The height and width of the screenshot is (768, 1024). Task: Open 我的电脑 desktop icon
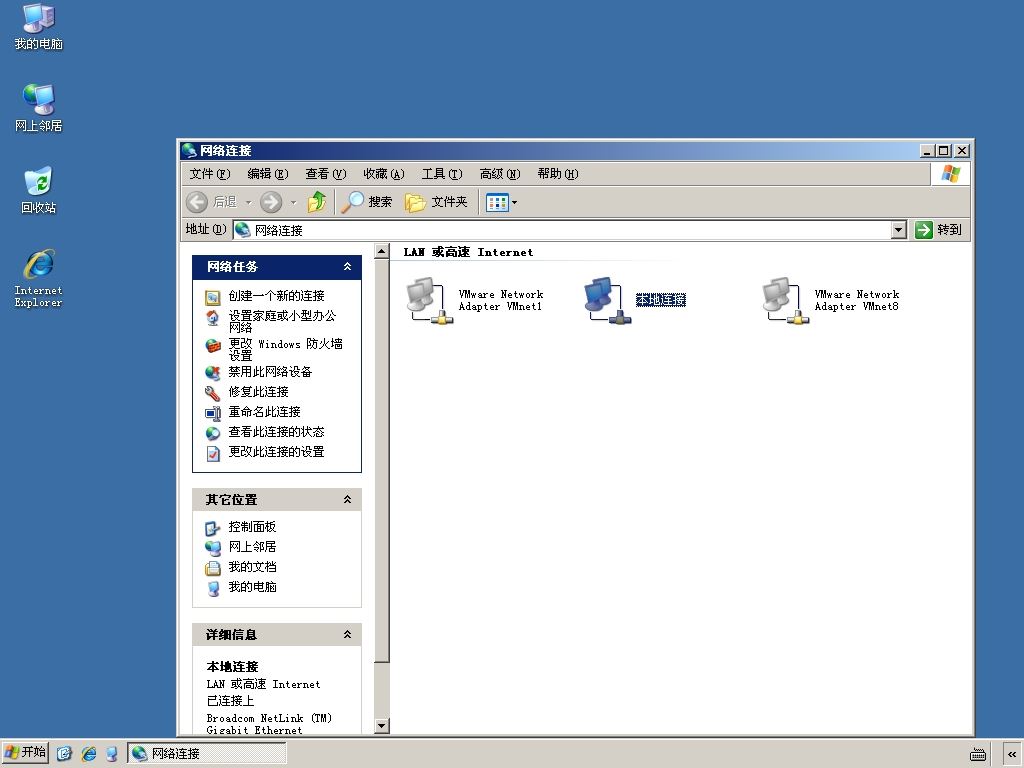(x=39, y=26)
